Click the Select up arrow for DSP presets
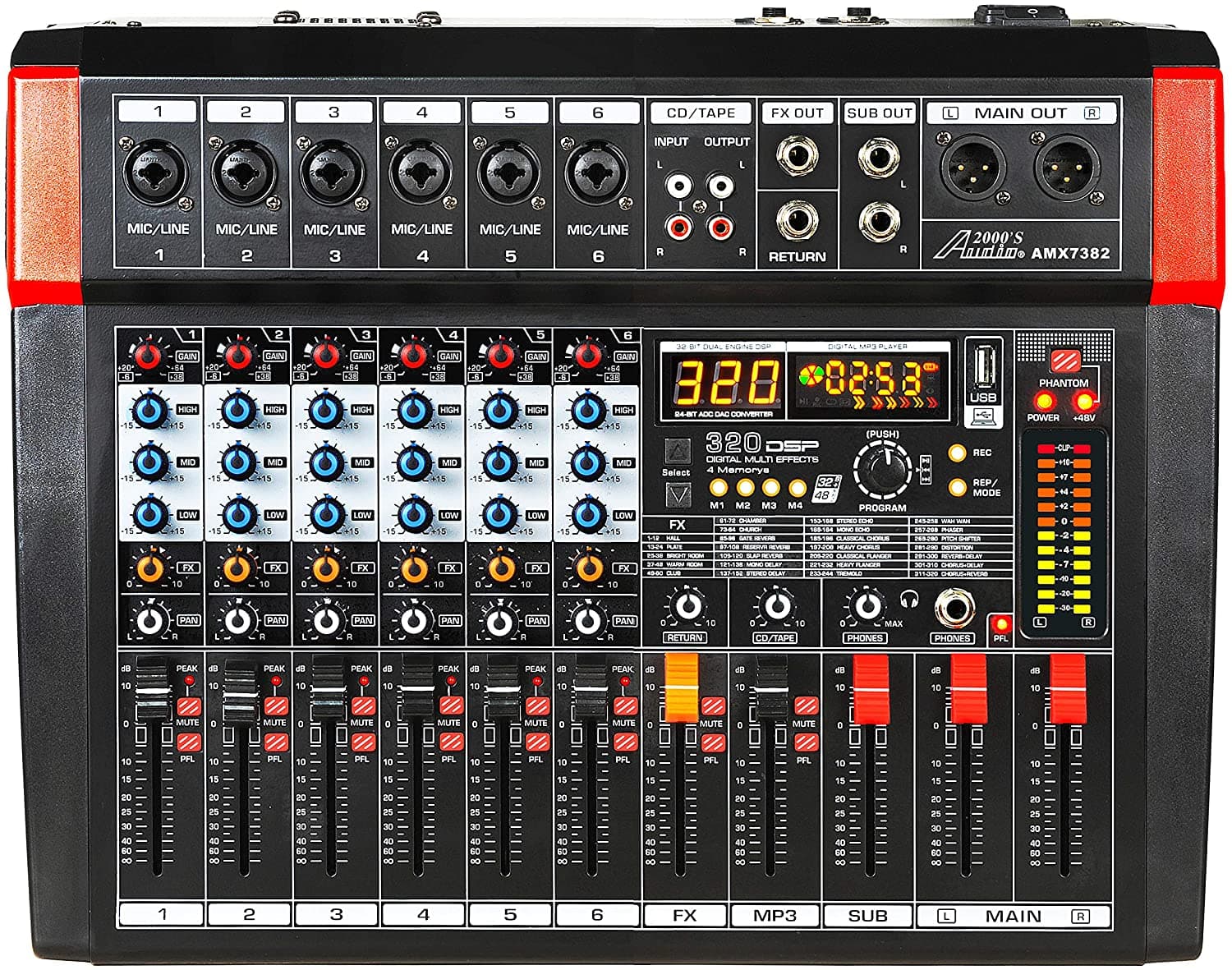This screenshot has width=1232, height=970. [x=678, y=452]
